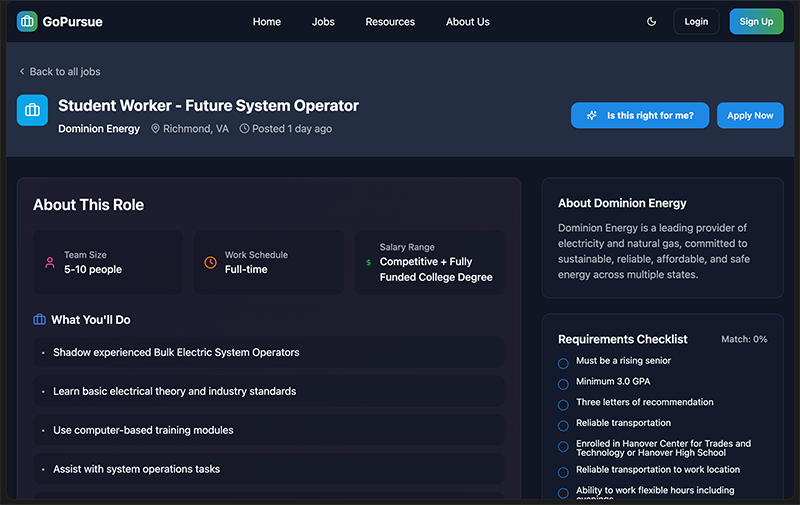This screenshot has width=800, height=505.
Task: Click the Login button
Action: (x=696, y=21)
